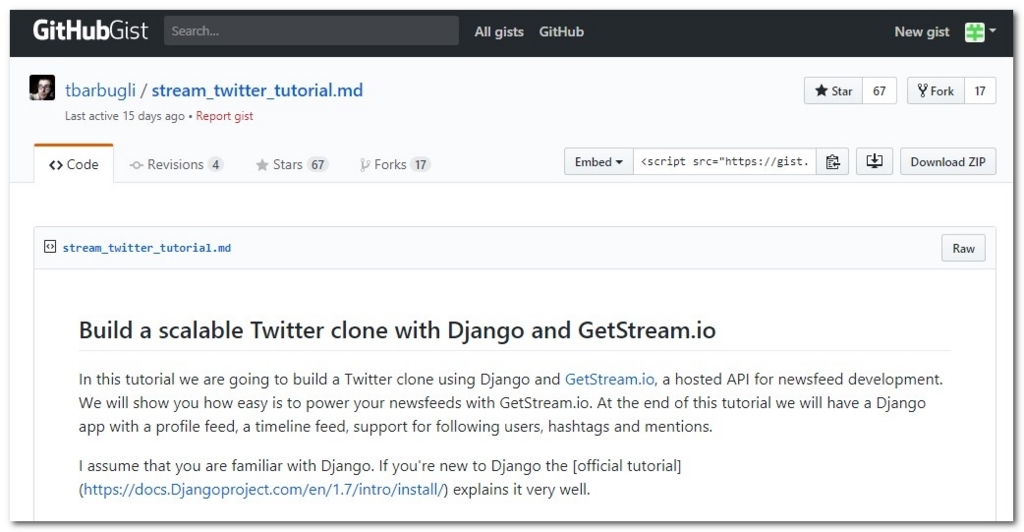Open the Forks tab
This screenshot has width=1024, height=532.
[x=394, y=164]
